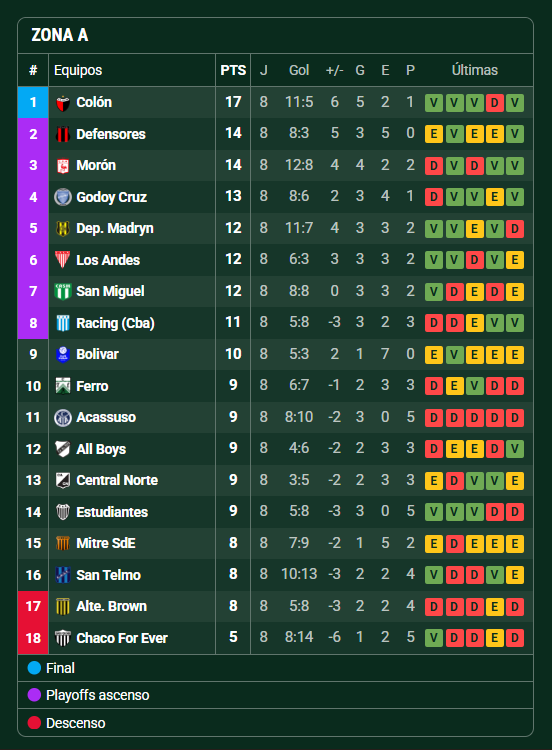
Task: Click the purple Playoffs ascenso legend dot
Action: [x=34, y=695]
